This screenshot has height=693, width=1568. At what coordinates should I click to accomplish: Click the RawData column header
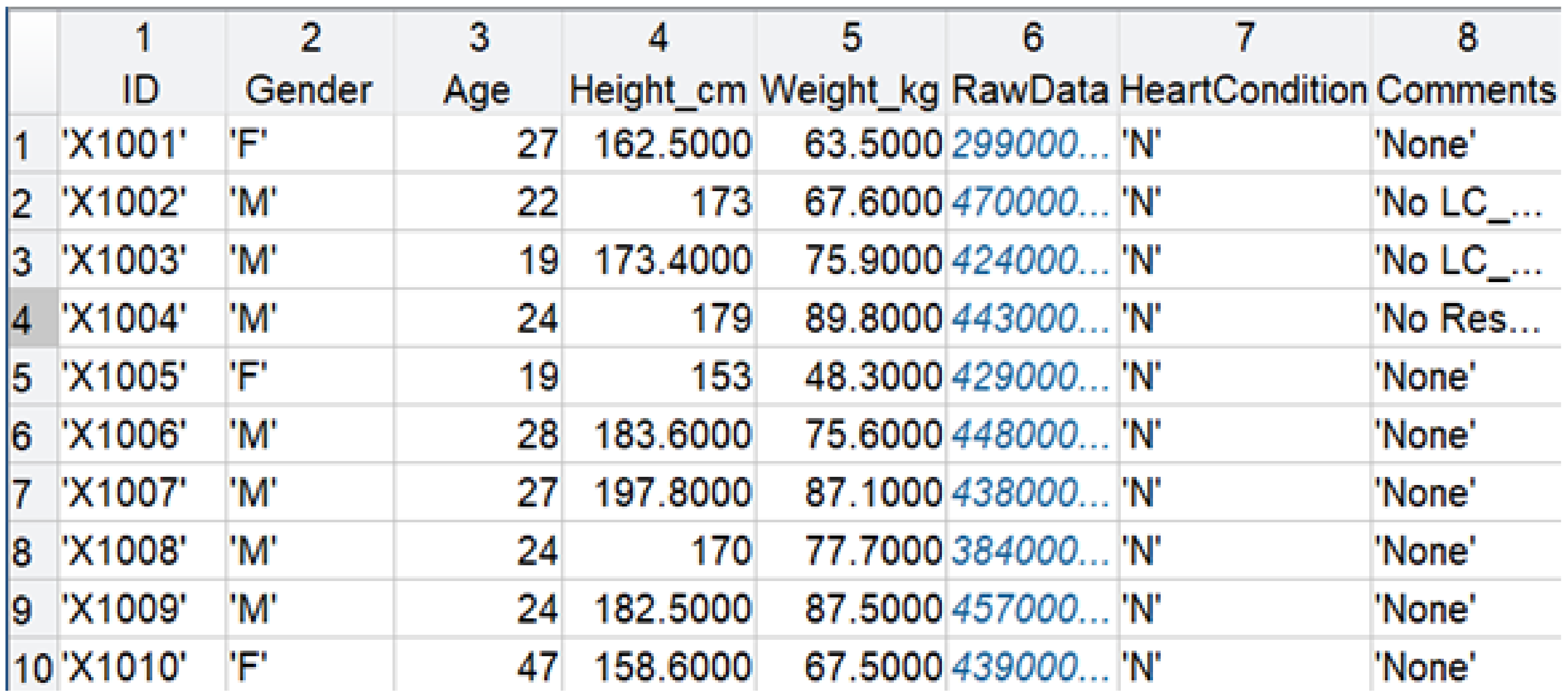1030,90
